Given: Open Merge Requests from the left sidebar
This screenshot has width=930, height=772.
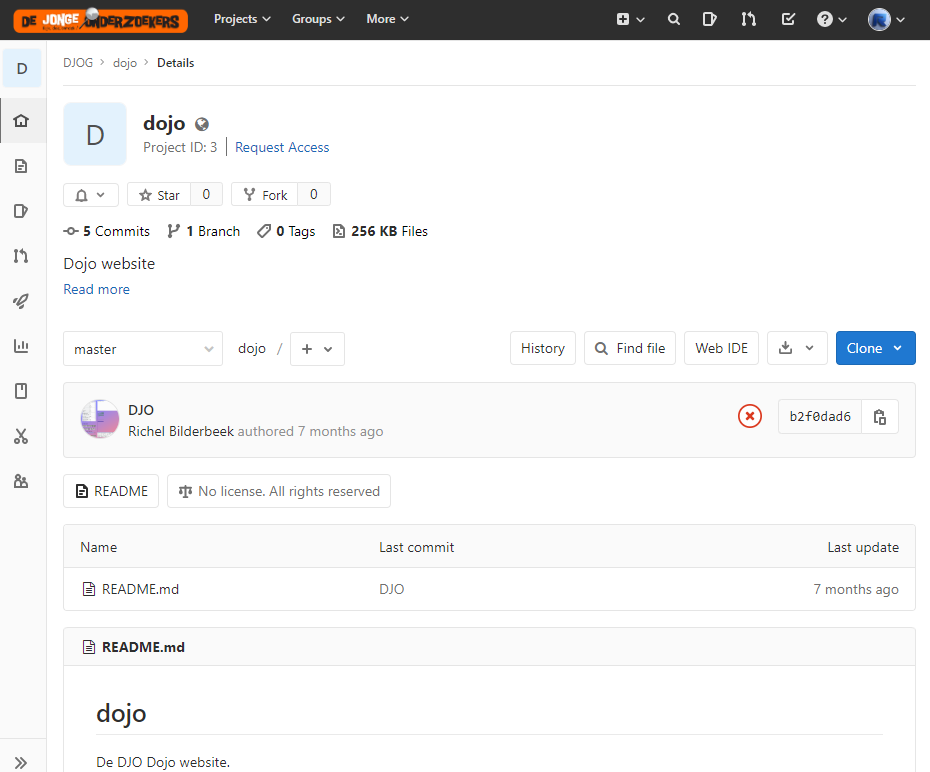Looking at the screenshot, I should (21, 256).
